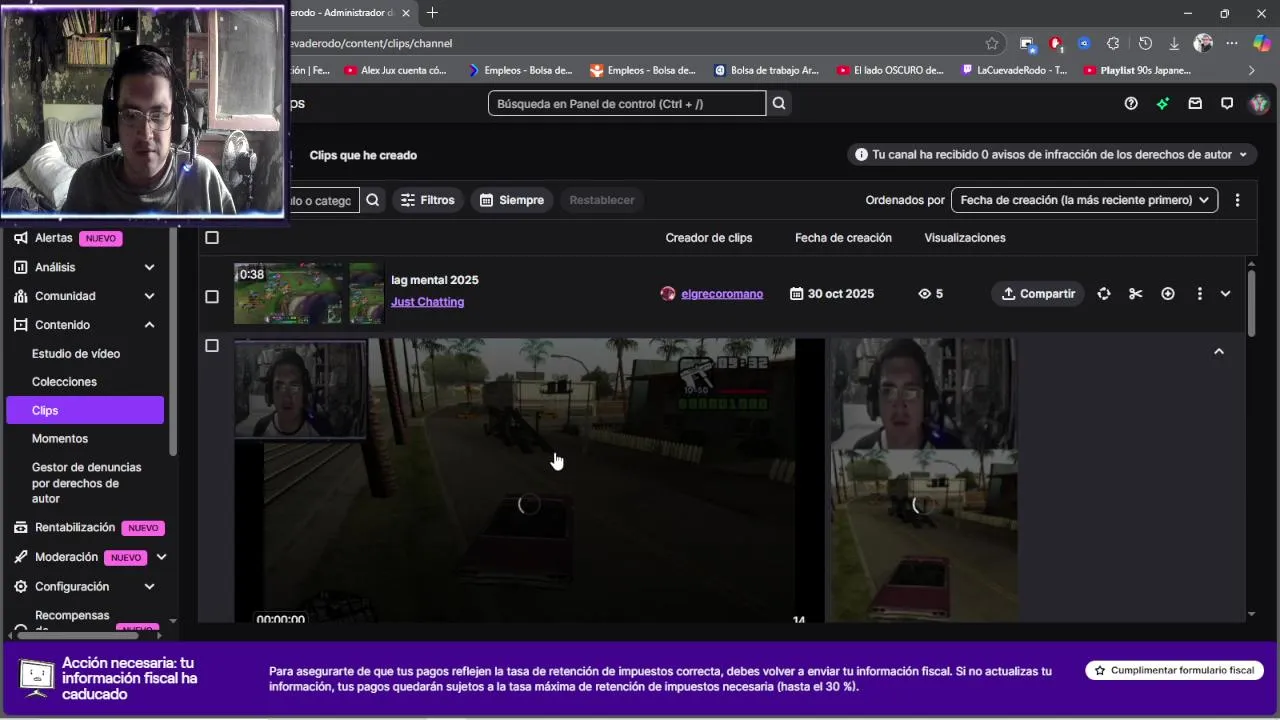The width and height of the screenshot is (1280, 720).
Task: Expand the Comunidad sidebar section
Action: (149, 296)
